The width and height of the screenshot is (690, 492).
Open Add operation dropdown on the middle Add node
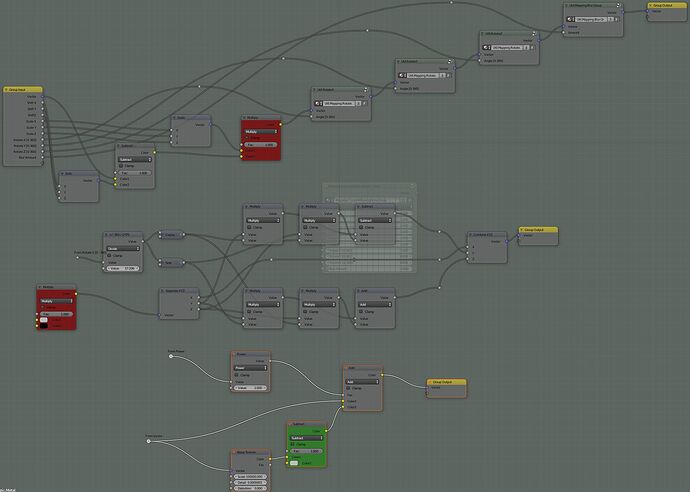375,305
